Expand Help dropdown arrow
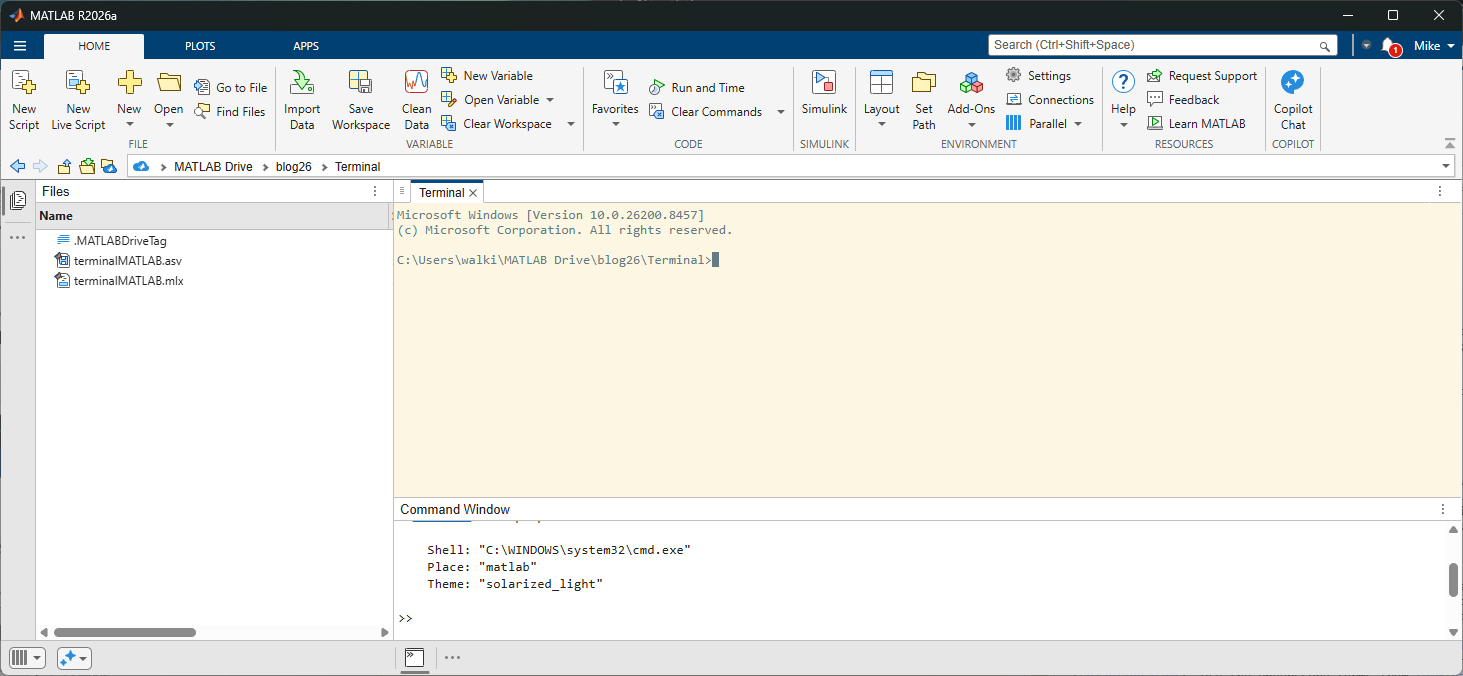1463x676 pixels. [1123, 125]
